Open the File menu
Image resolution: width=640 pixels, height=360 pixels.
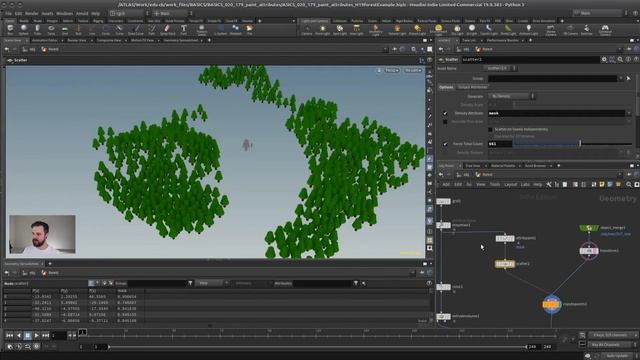tap(8, 13)
